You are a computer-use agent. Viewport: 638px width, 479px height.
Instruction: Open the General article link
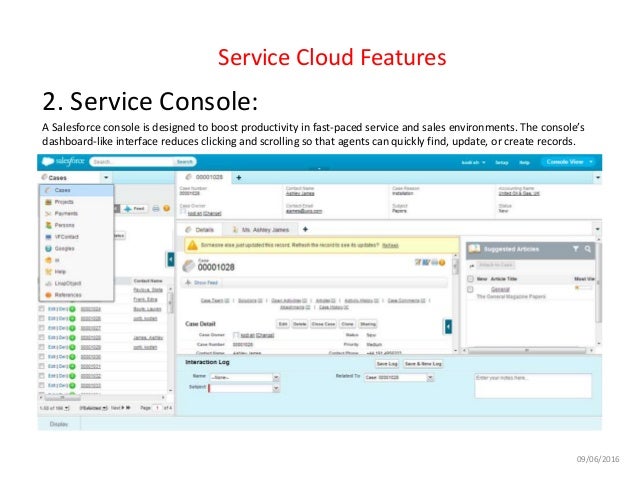[x=500, y=289]
